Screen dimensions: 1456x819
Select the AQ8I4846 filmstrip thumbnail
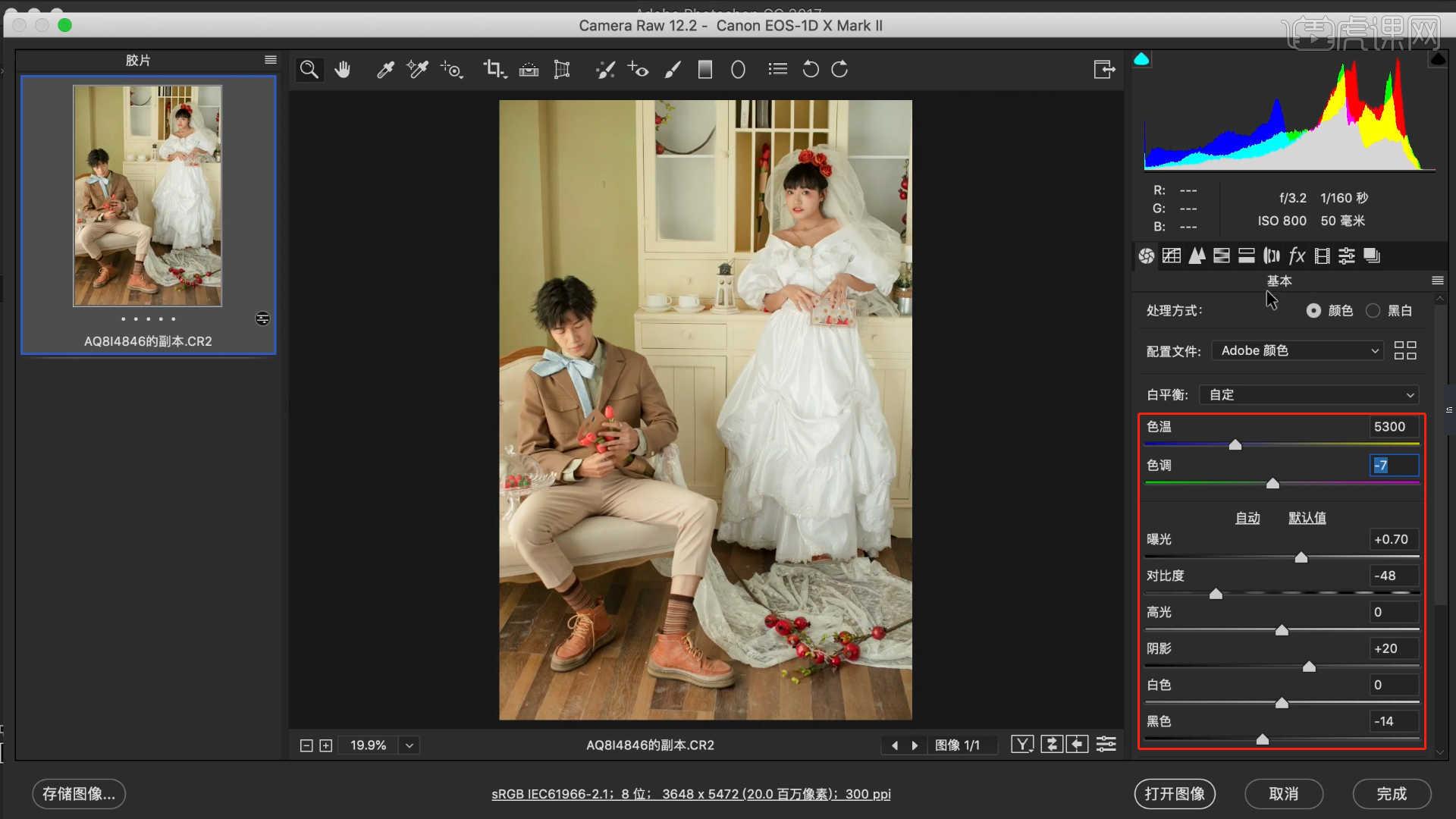[x=147, y=196]
